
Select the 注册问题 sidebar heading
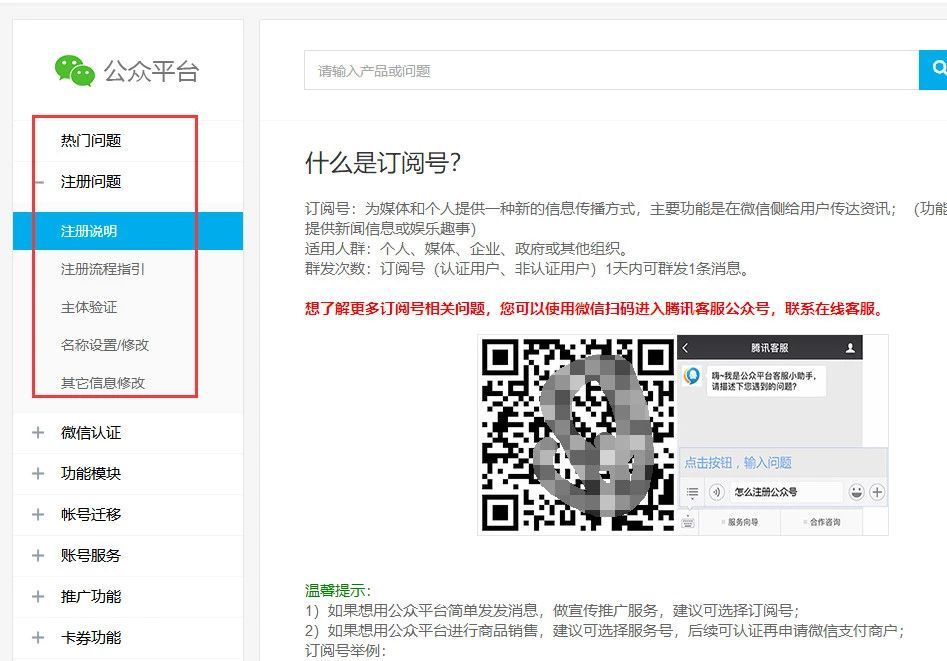click(91, 182)
